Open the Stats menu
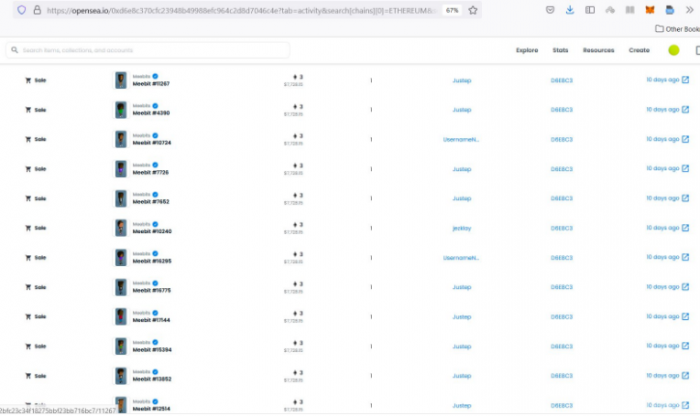Viewport: 700px width, 416px height. 560,50
